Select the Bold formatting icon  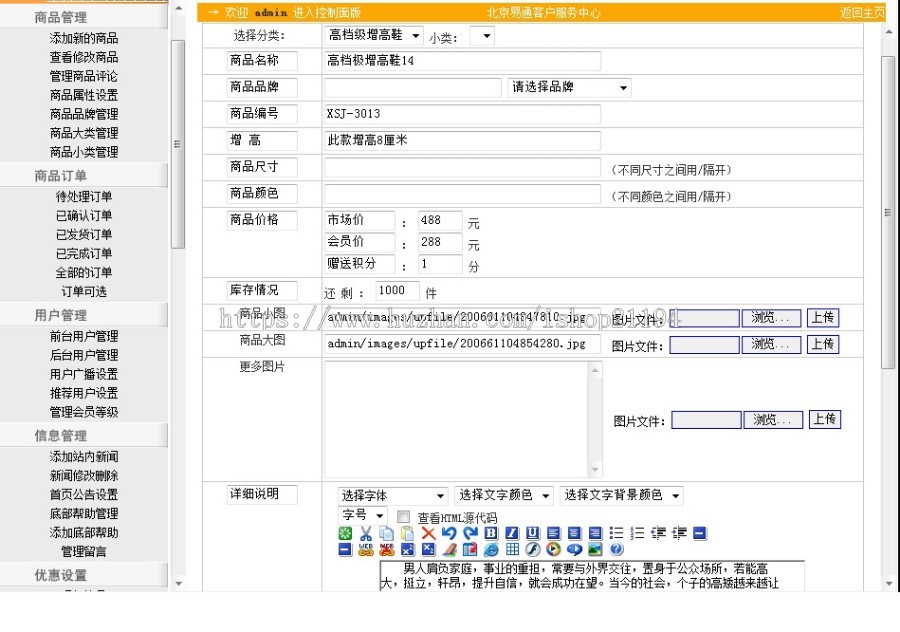click(489, 533)
